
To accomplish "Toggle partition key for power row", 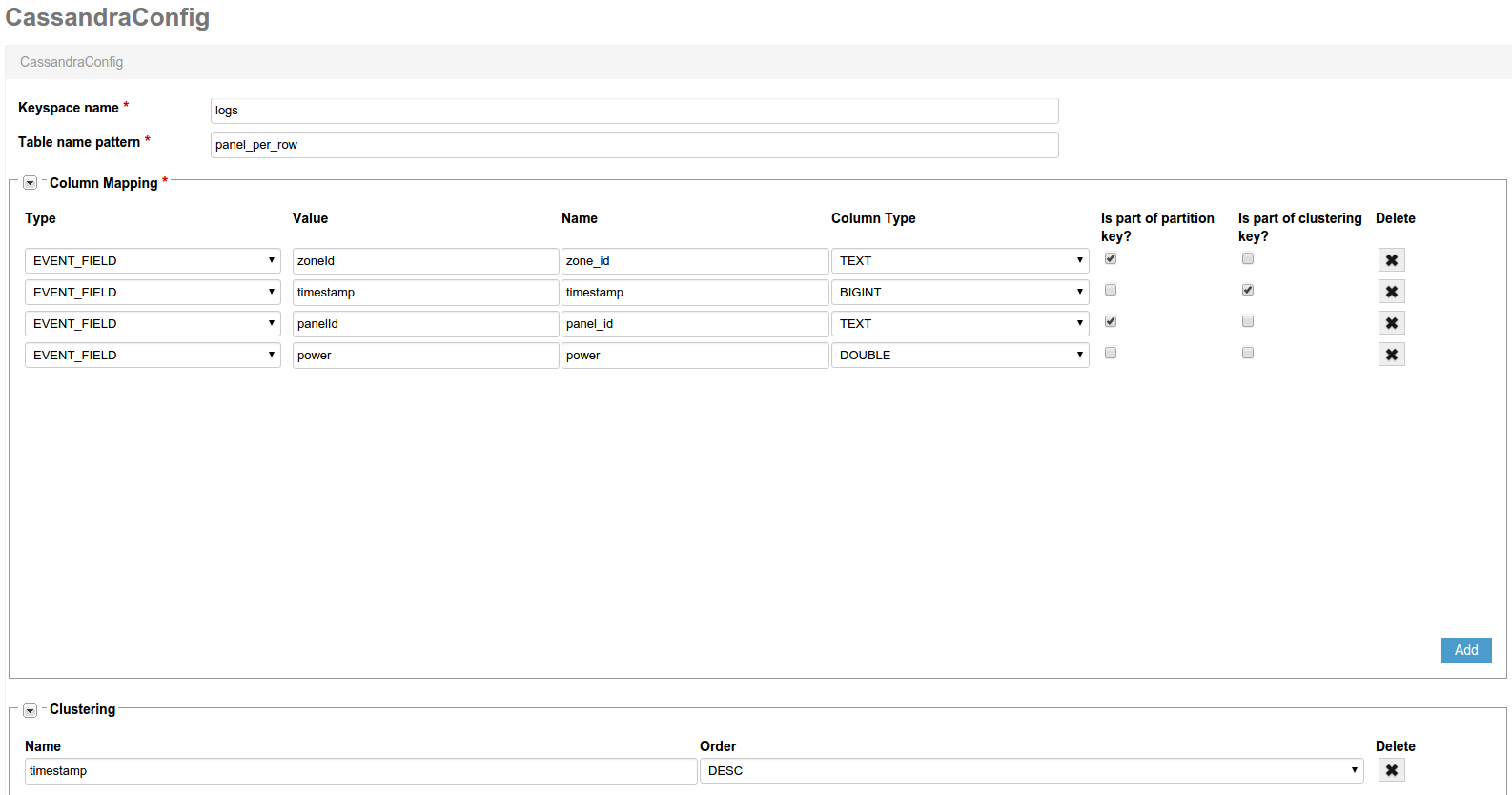I will [1111, 353].
